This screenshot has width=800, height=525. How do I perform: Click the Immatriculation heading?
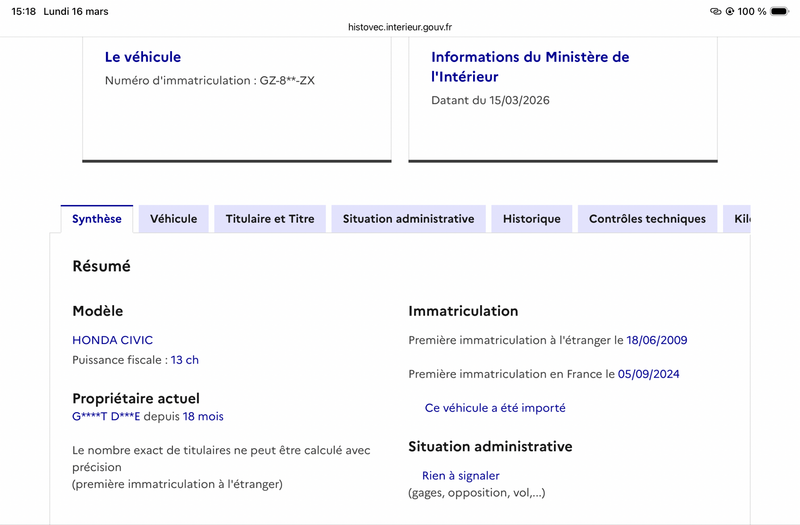point(463,311)
